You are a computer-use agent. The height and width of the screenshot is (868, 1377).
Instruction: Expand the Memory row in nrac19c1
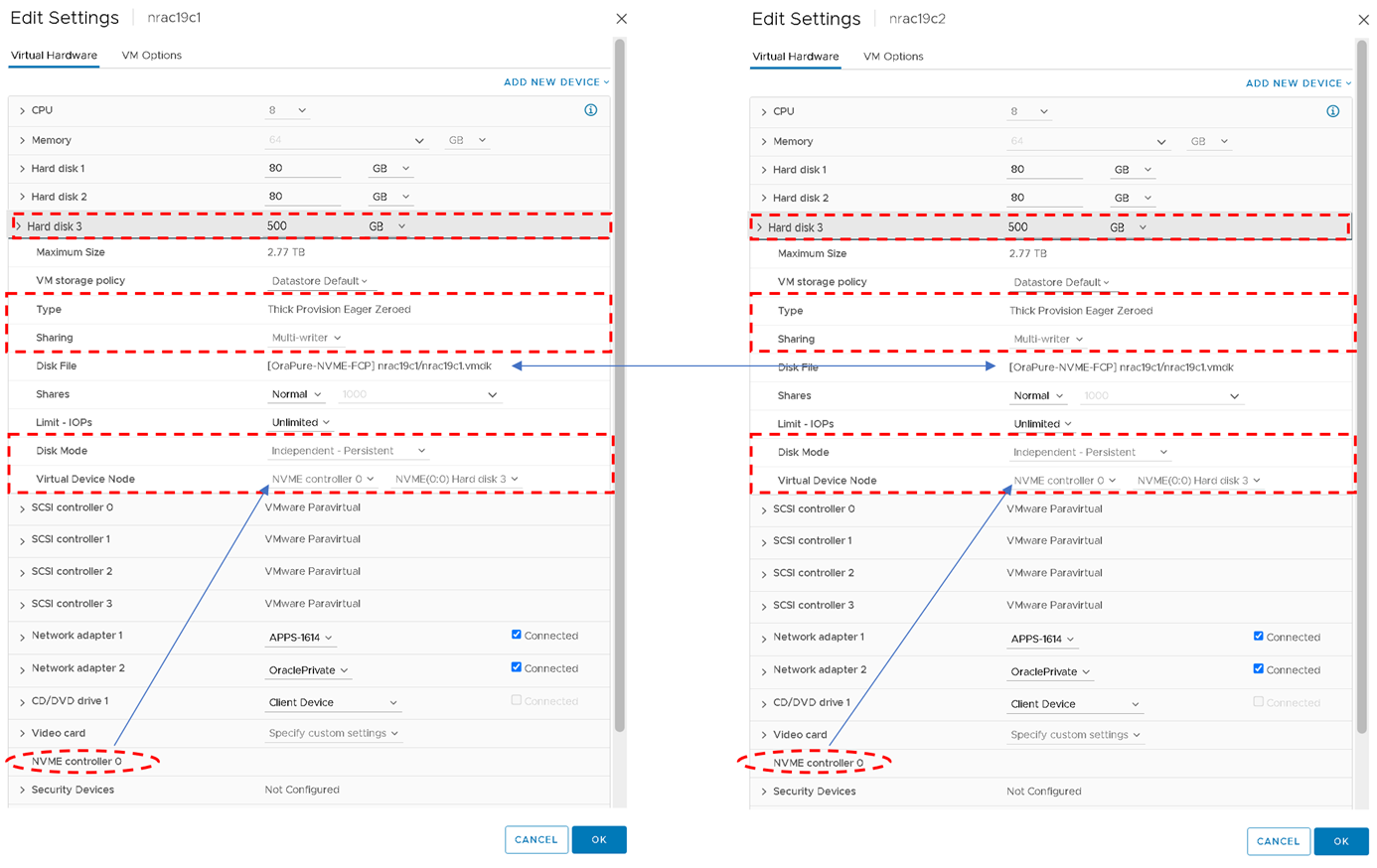22,141
